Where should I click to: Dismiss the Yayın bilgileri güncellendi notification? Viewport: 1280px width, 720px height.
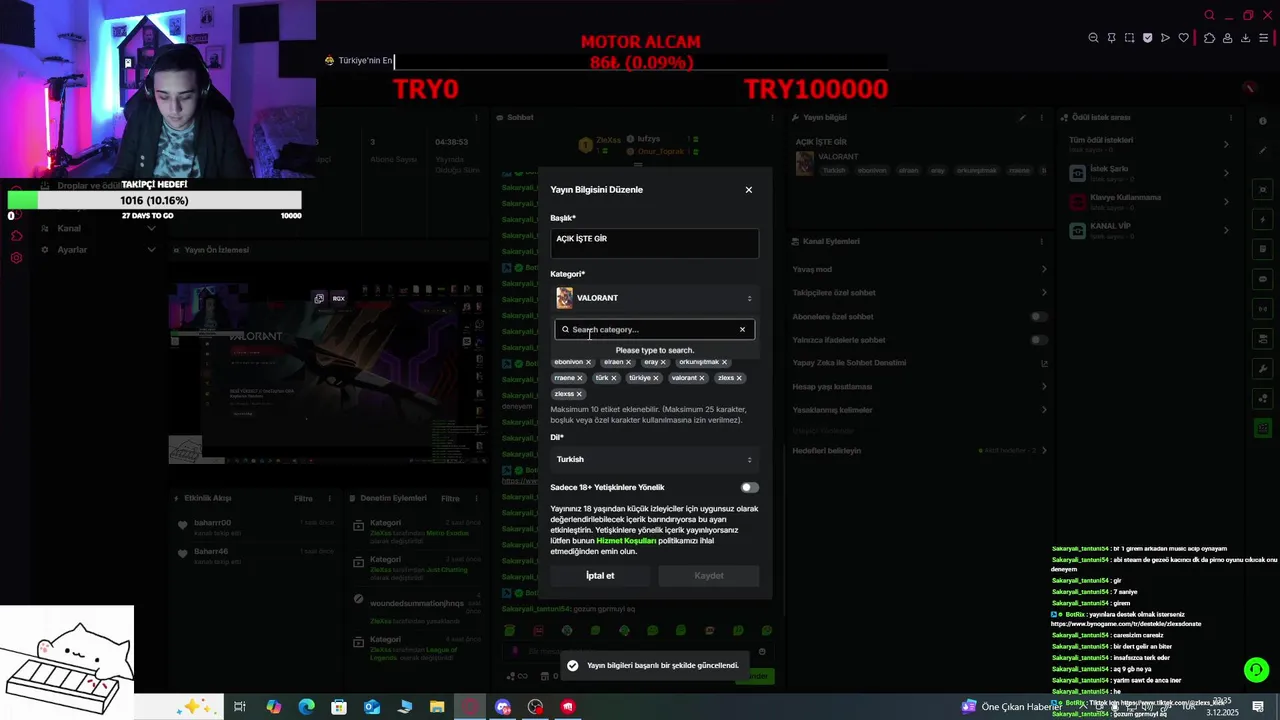pos(655,666)
